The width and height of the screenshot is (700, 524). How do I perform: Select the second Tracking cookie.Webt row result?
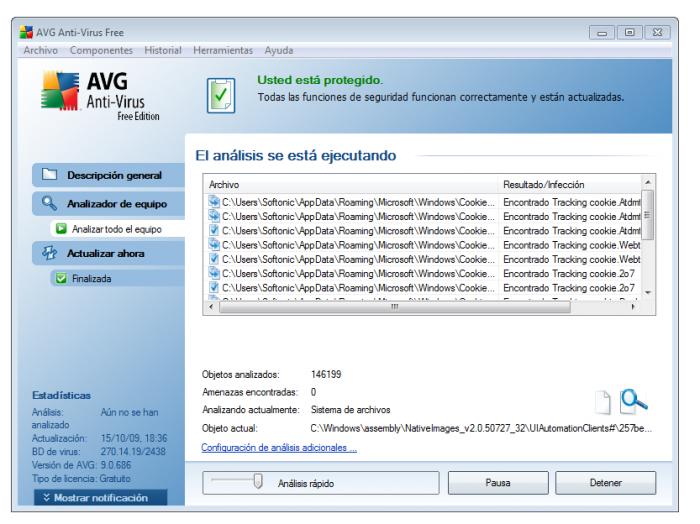[x=571, y=259]
